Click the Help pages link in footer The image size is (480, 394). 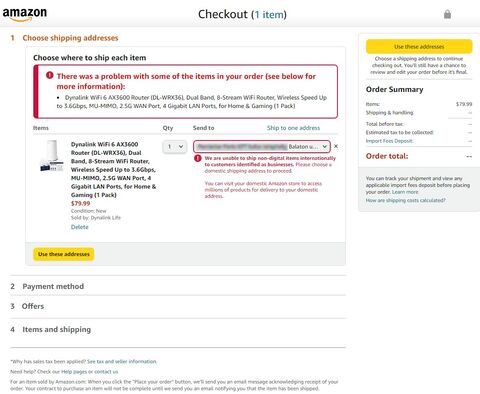click(x=71, y=371)
